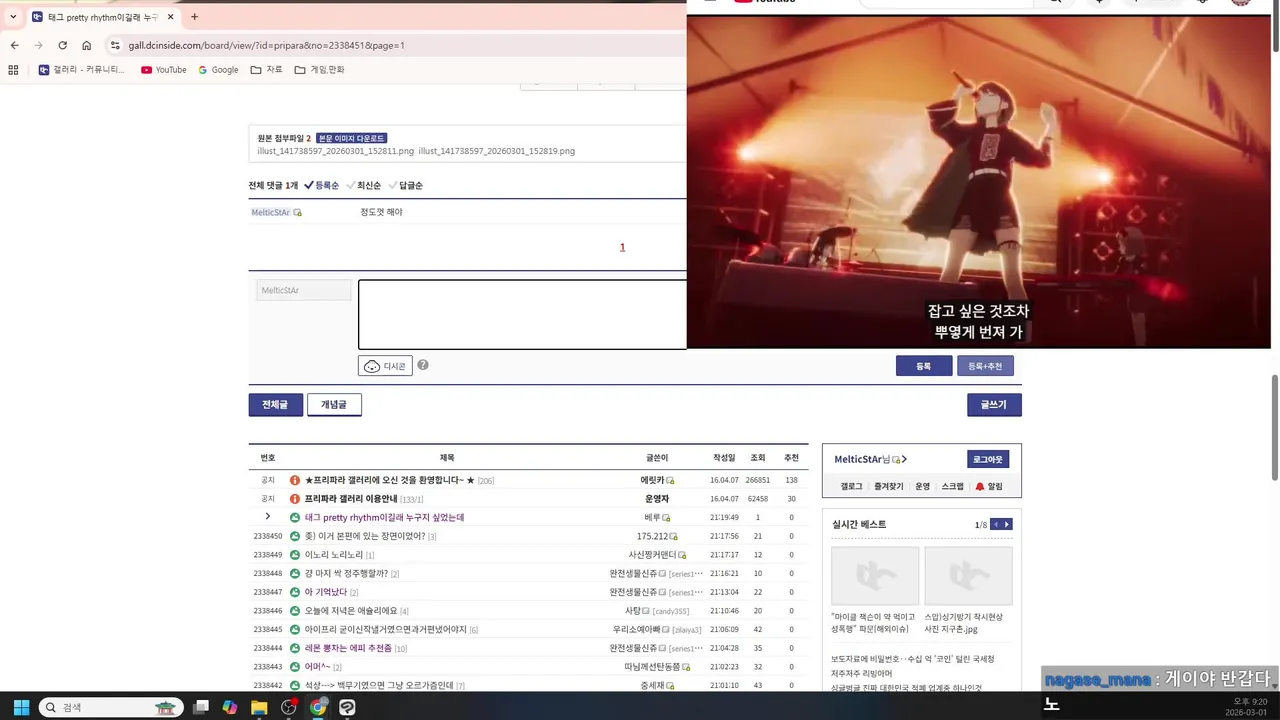Open post 레몬 뽕차는 에피 추천좀

[x=349, y=648]
